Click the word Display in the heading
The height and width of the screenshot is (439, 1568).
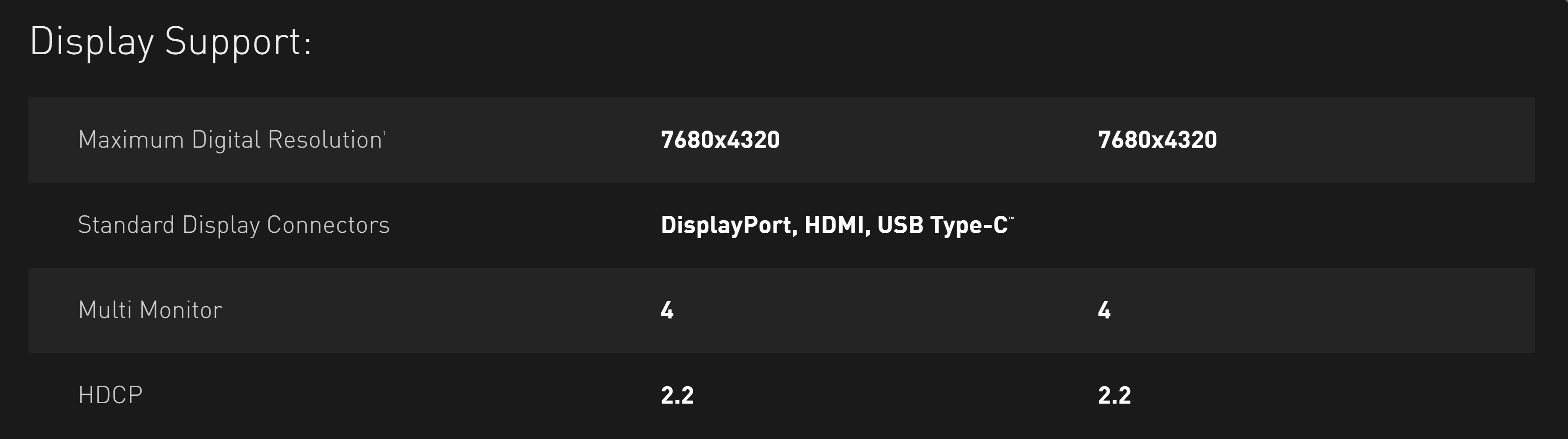click(91, 42)
